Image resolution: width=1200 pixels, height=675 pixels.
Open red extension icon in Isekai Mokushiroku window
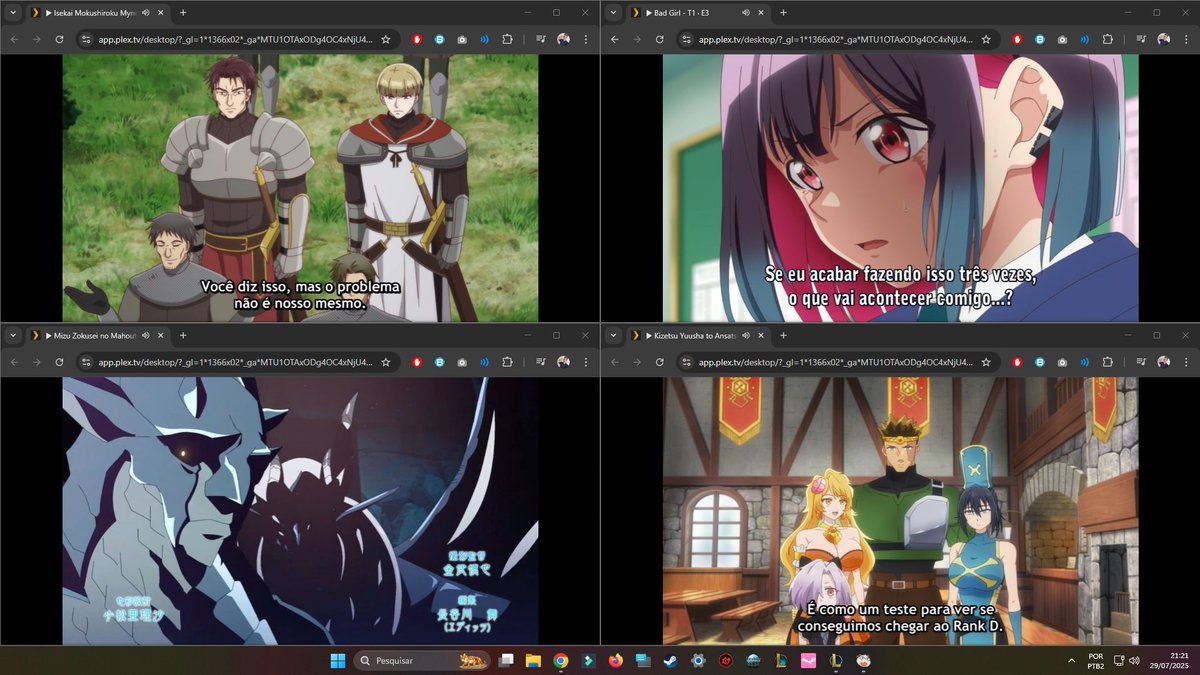tap(417, 39)
